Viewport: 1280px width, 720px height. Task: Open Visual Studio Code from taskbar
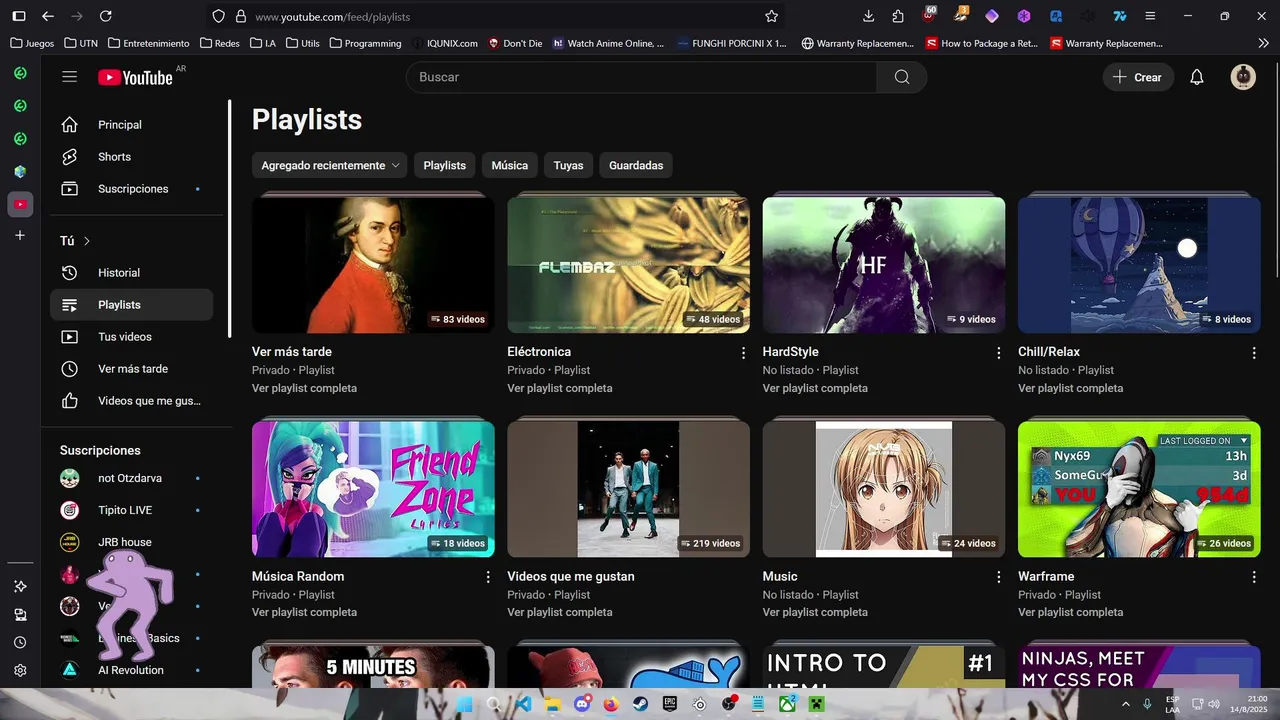(x=523, y=704)
